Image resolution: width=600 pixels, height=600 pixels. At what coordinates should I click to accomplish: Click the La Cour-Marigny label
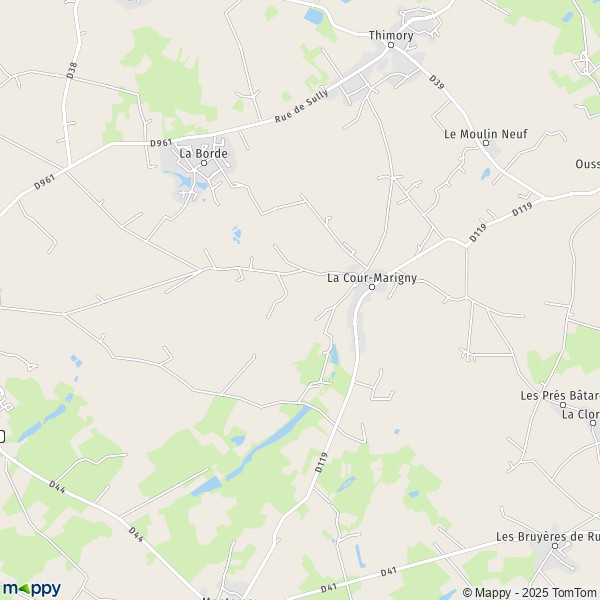point(372,277)
